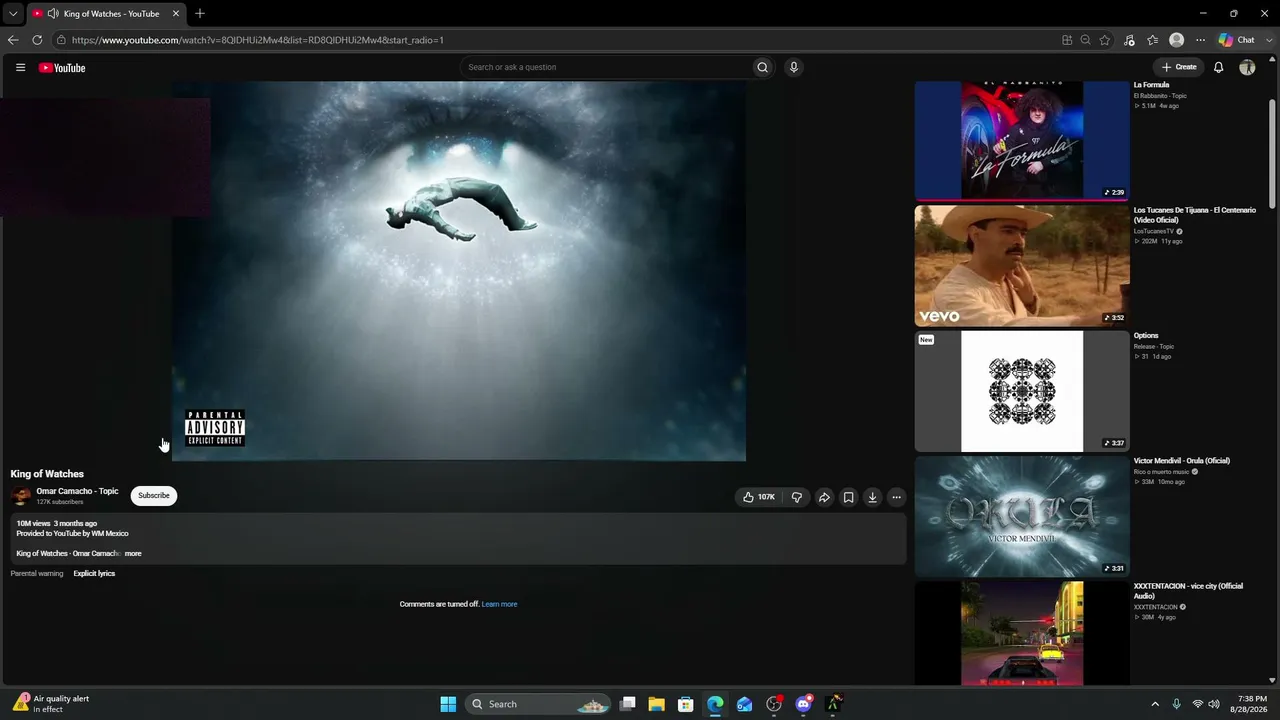This screenshot has height=720, width=1280.
Task: Dislike the King of Watches video
Action: [797, 497]
